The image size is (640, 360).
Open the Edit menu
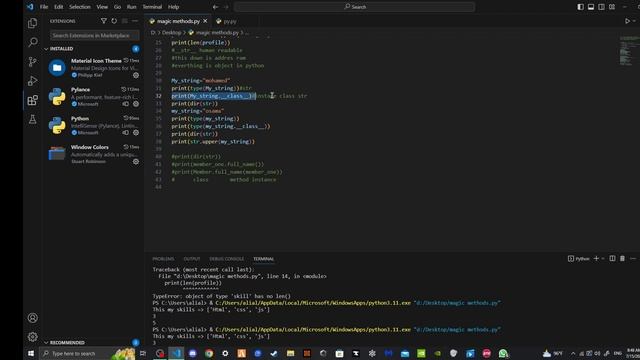click(58, 7)
